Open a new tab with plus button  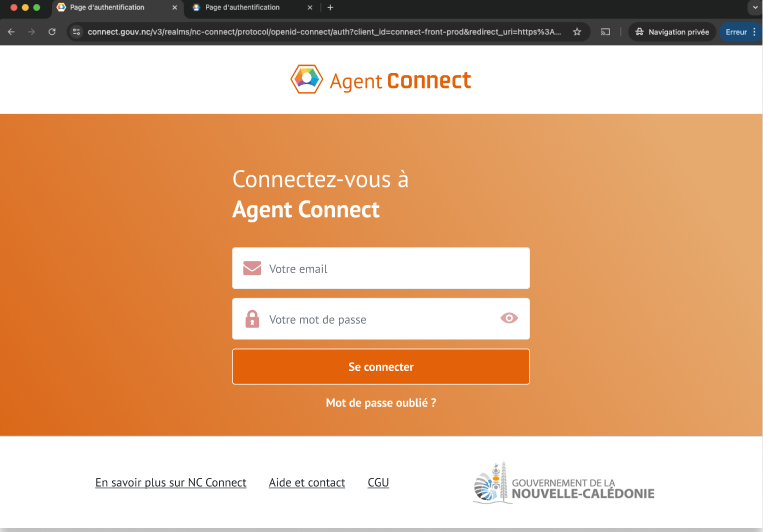click(330, 7)
